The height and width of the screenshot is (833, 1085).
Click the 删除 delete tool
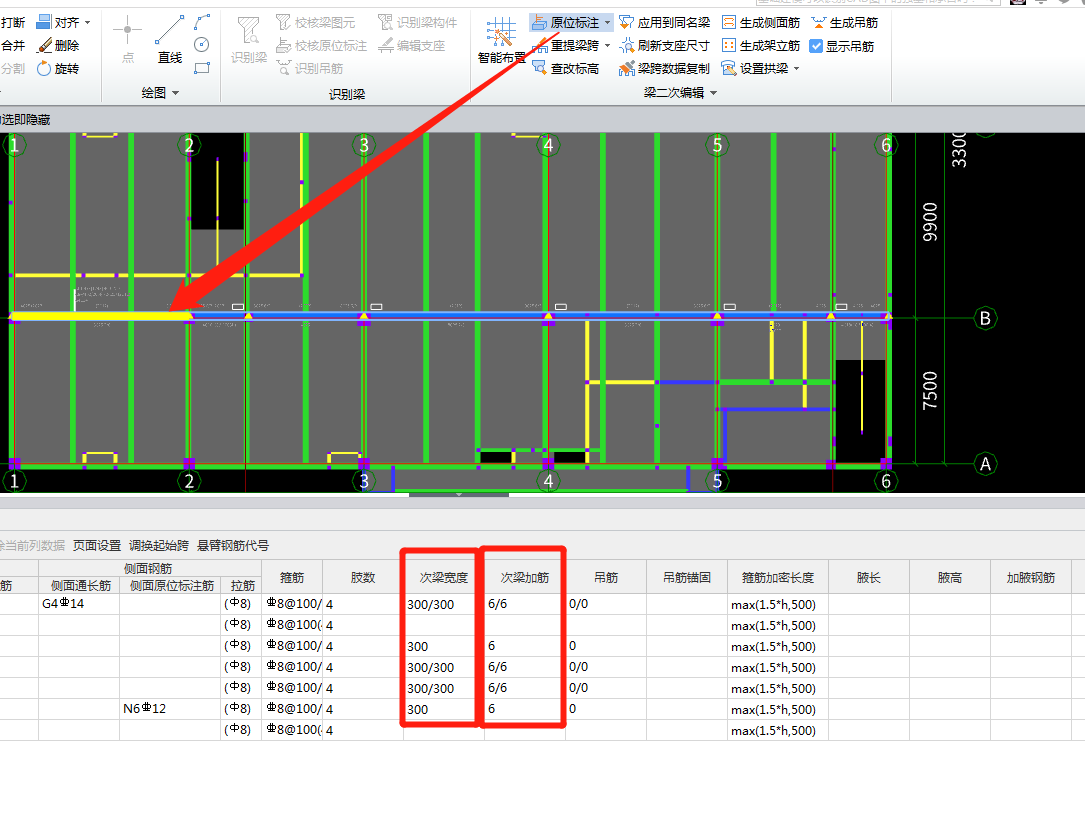pos(58,46)
